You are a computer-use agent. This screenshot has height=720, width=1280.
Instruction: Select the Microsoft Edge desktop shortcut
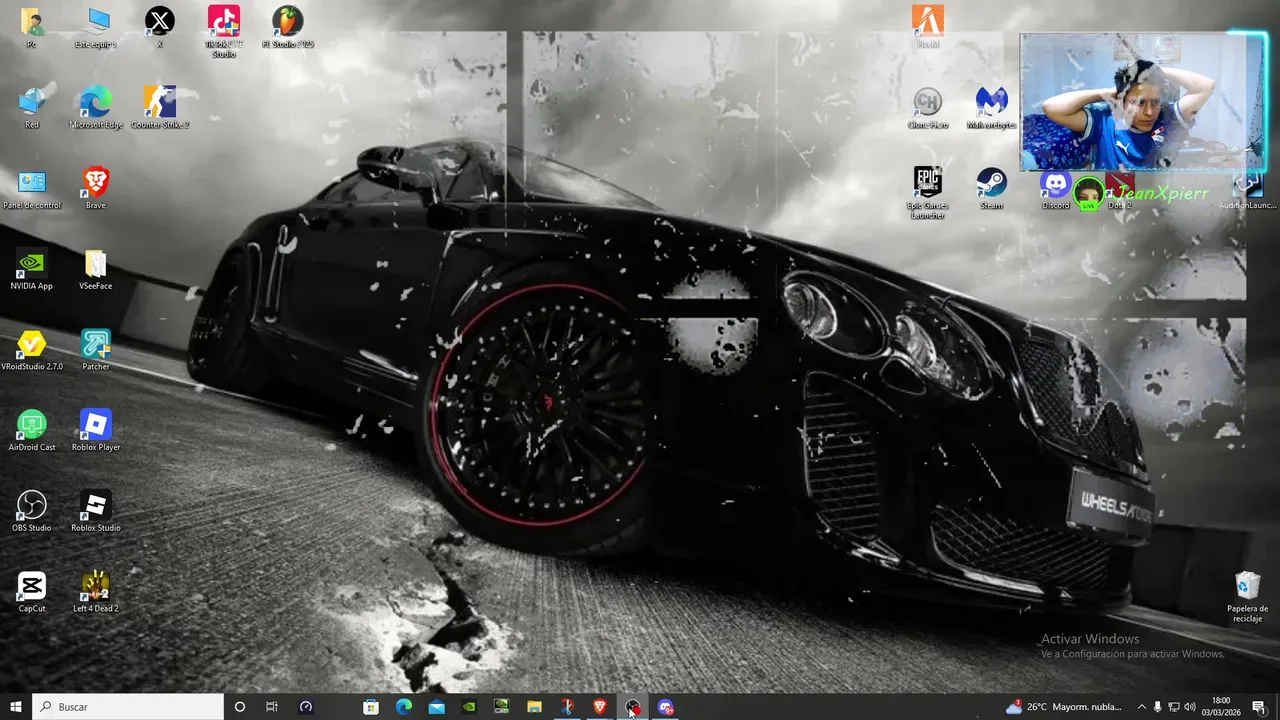[96, 108]
